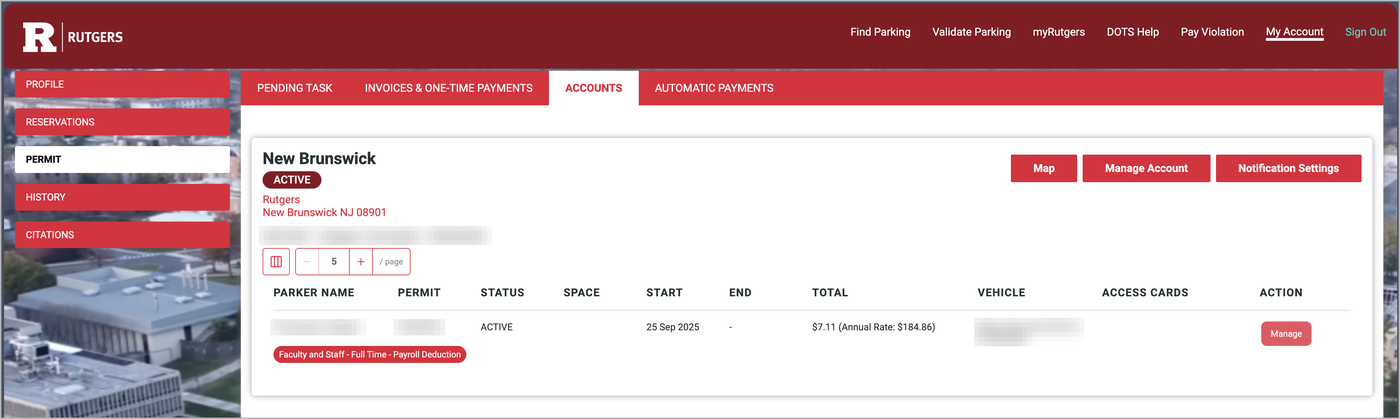
Task: Click Status column header
Action: (503, 293)
